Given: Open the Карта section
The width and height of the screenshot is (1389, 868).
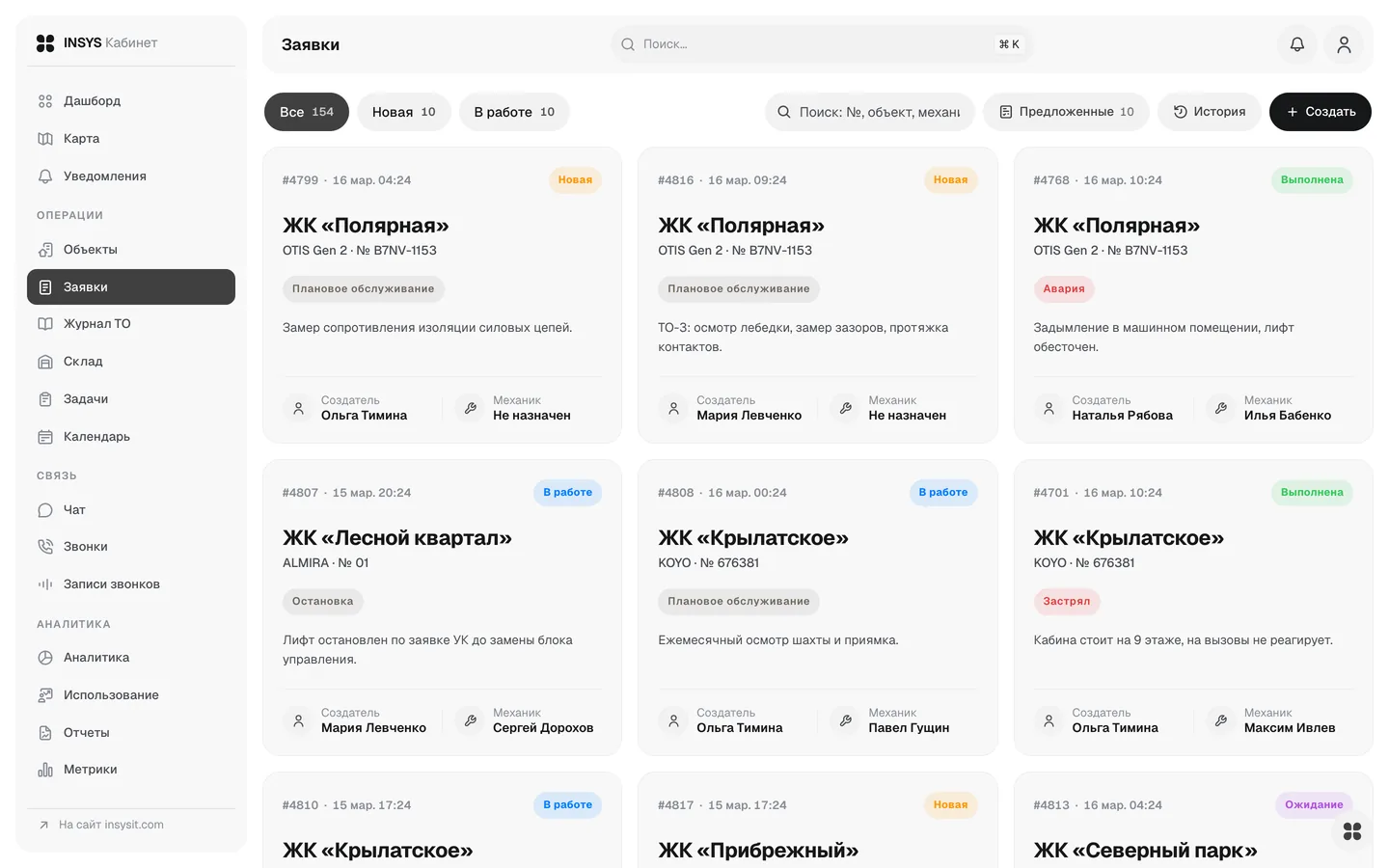Looking at the screenshot, I should [131, 139].
